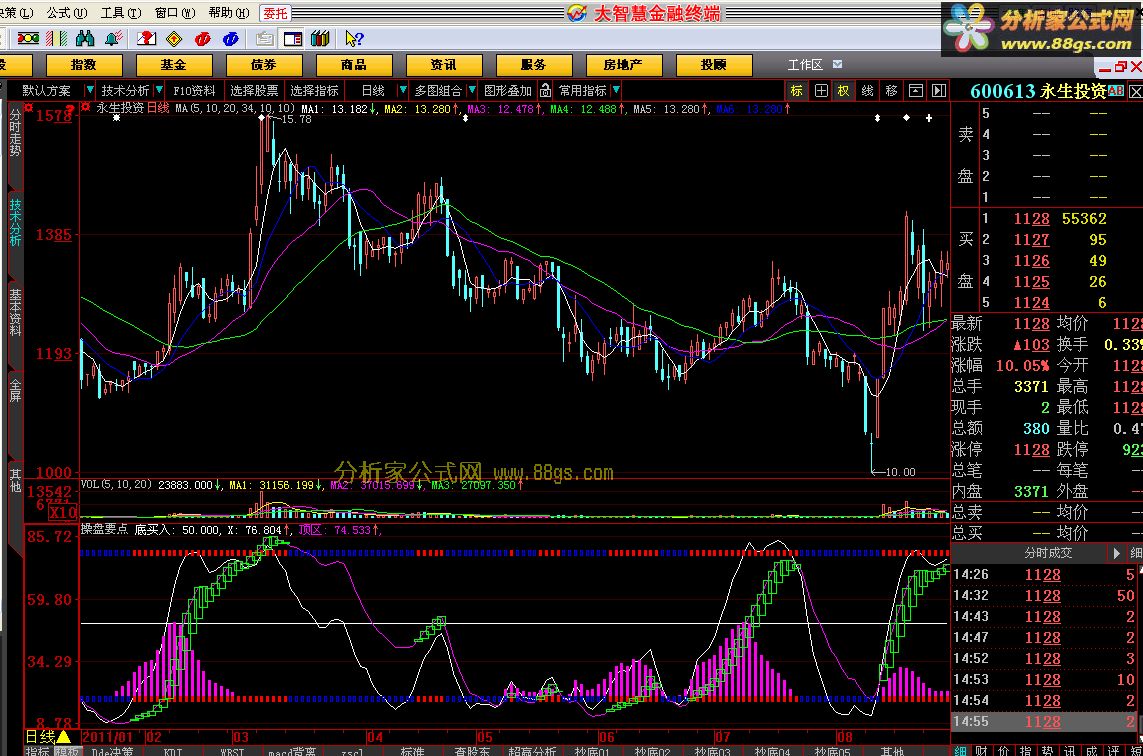The width and height of the screenshot is (1143, 756).
Task: Open the alarm bell alert icon
Action: [114, 39]
